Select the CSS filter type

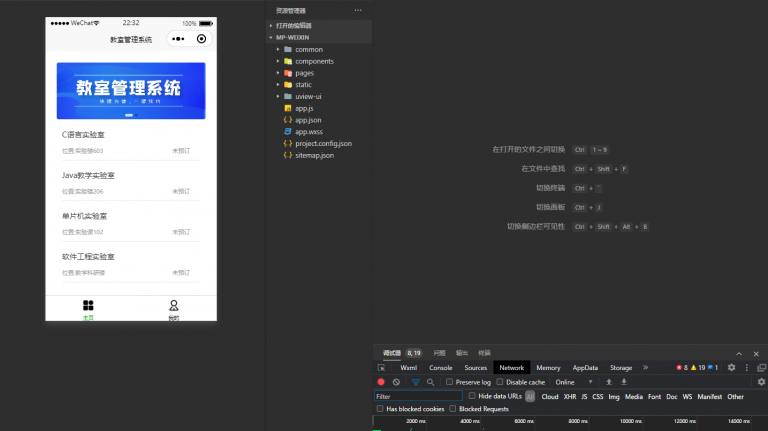tap(598, 397)
